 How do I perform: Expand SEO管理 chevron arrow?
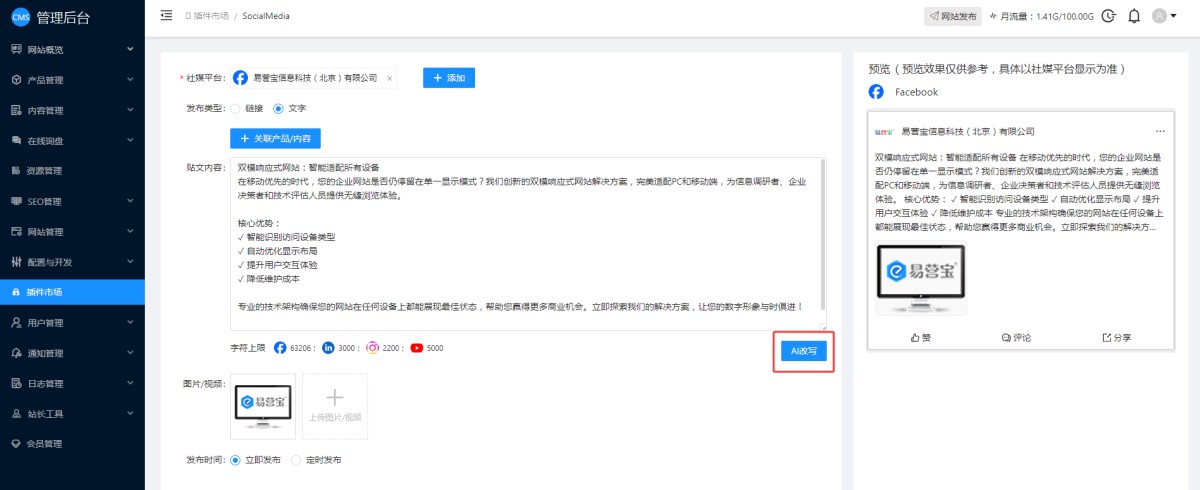pos(130,201)
